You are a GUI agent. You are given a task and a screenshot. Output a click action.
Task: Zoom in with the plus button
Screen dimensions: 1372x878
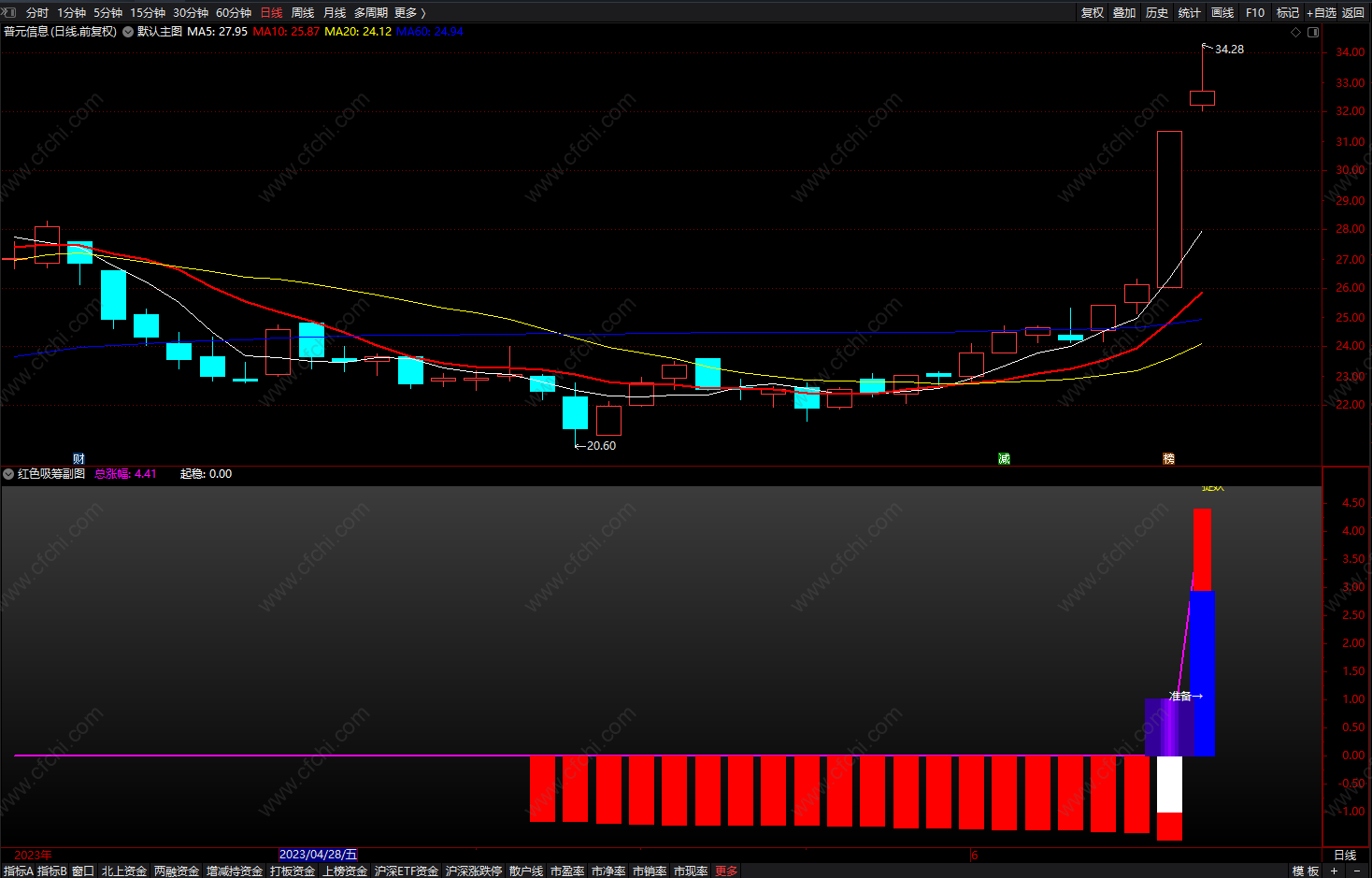(1334, 871)
